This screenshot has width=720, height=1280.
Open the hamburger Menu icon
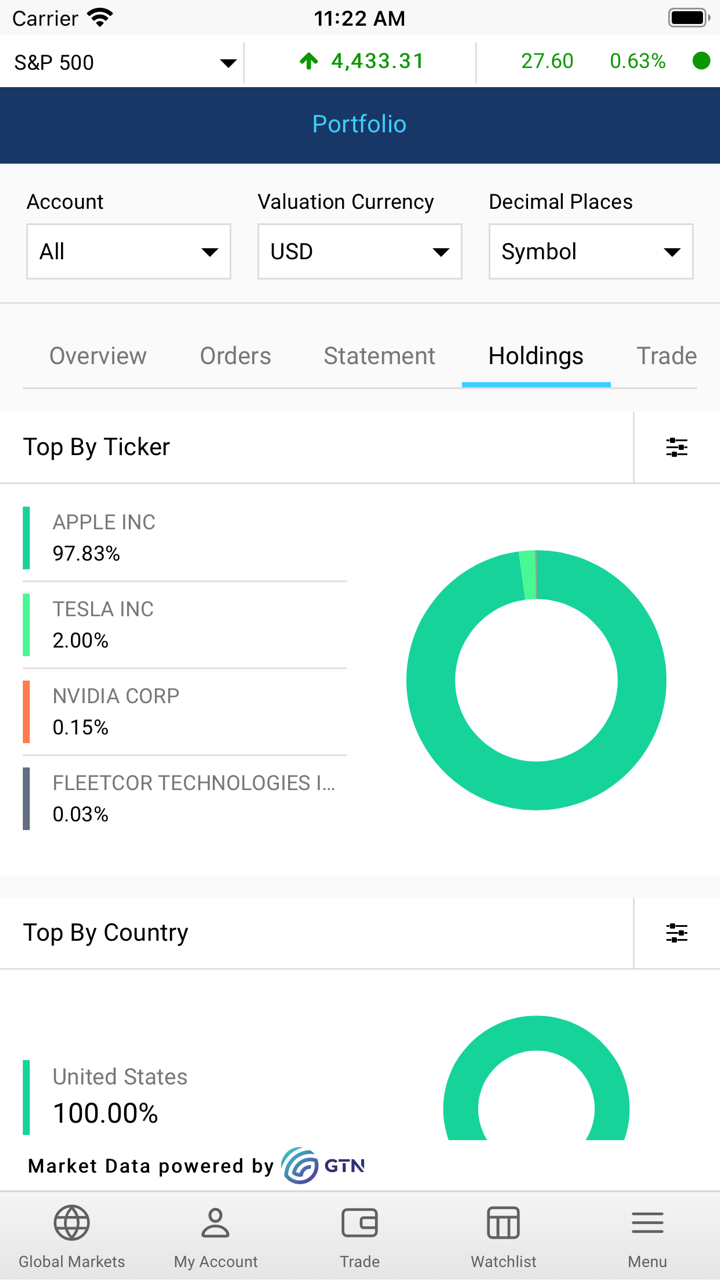pos(647,1223)
